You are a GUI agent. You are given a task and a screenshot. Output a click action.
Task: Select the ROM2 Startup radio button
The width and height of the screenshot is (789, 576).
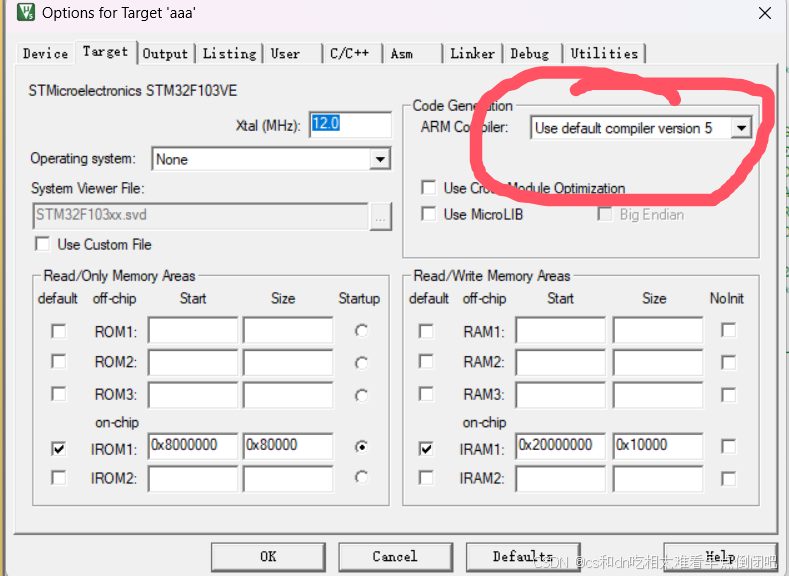tap(361, 363)
